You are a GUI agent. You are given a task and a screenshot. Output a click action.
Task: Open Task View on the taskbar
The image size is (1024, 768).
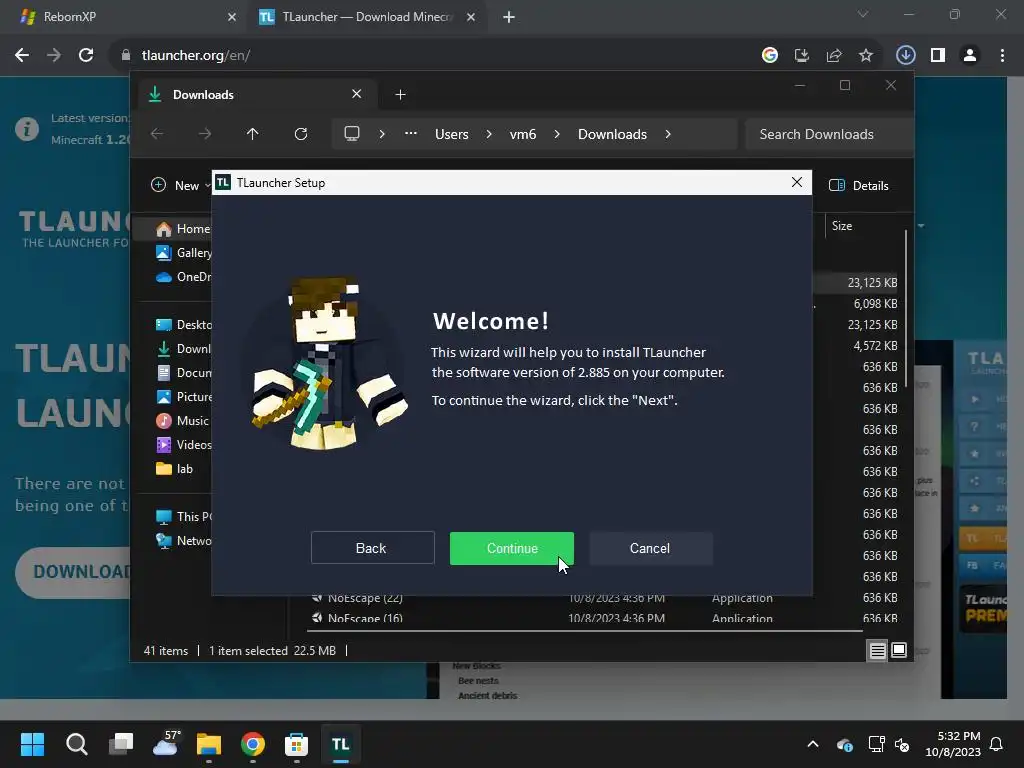pyautogui.click(x=121, y=744)
